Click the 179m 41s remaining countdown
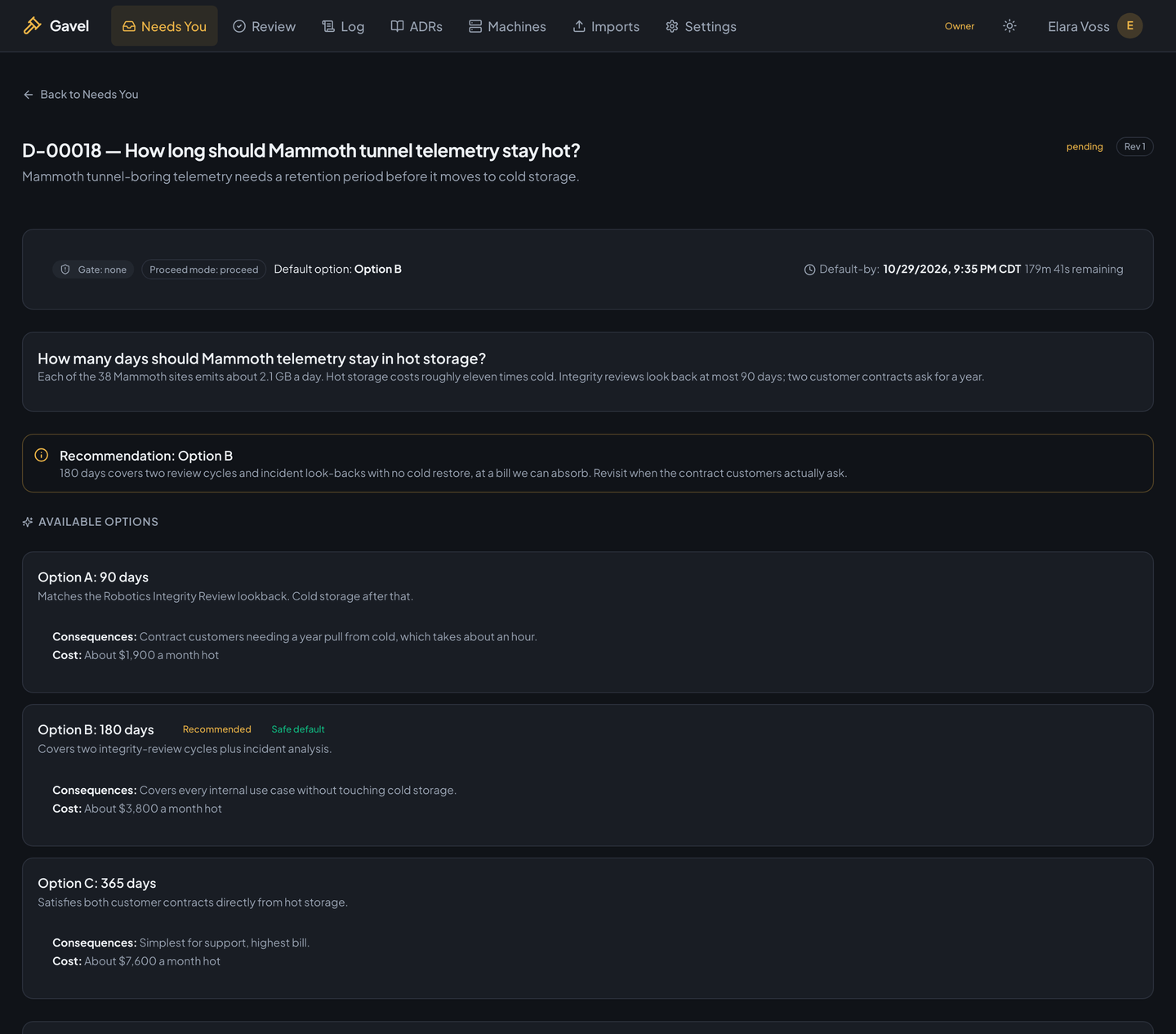This screenshot has width=1176, height=1034. click(x=1074, y=270)
